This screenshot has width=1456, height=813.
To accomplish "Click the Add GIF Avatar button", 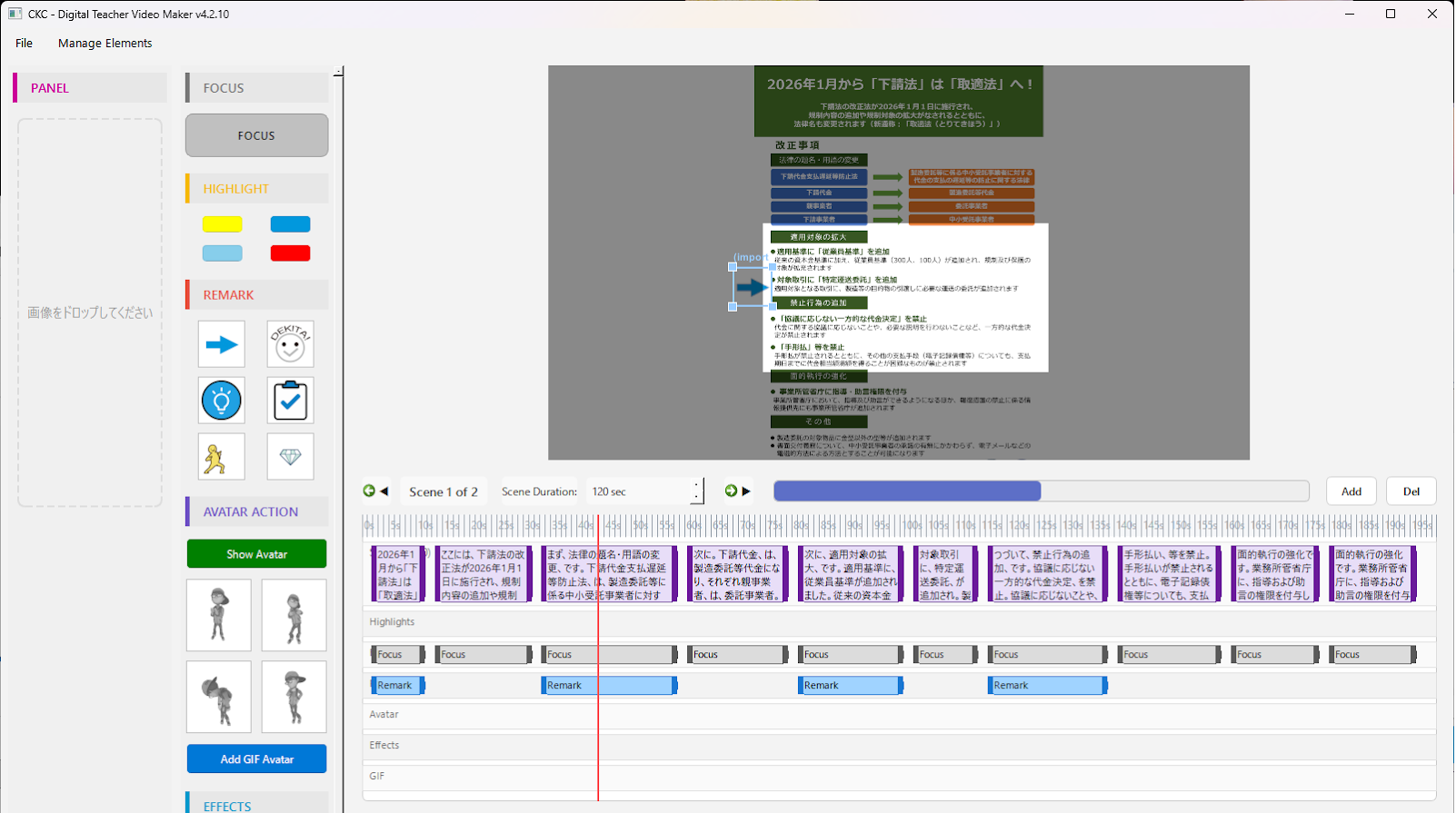I will pos(256,759).
